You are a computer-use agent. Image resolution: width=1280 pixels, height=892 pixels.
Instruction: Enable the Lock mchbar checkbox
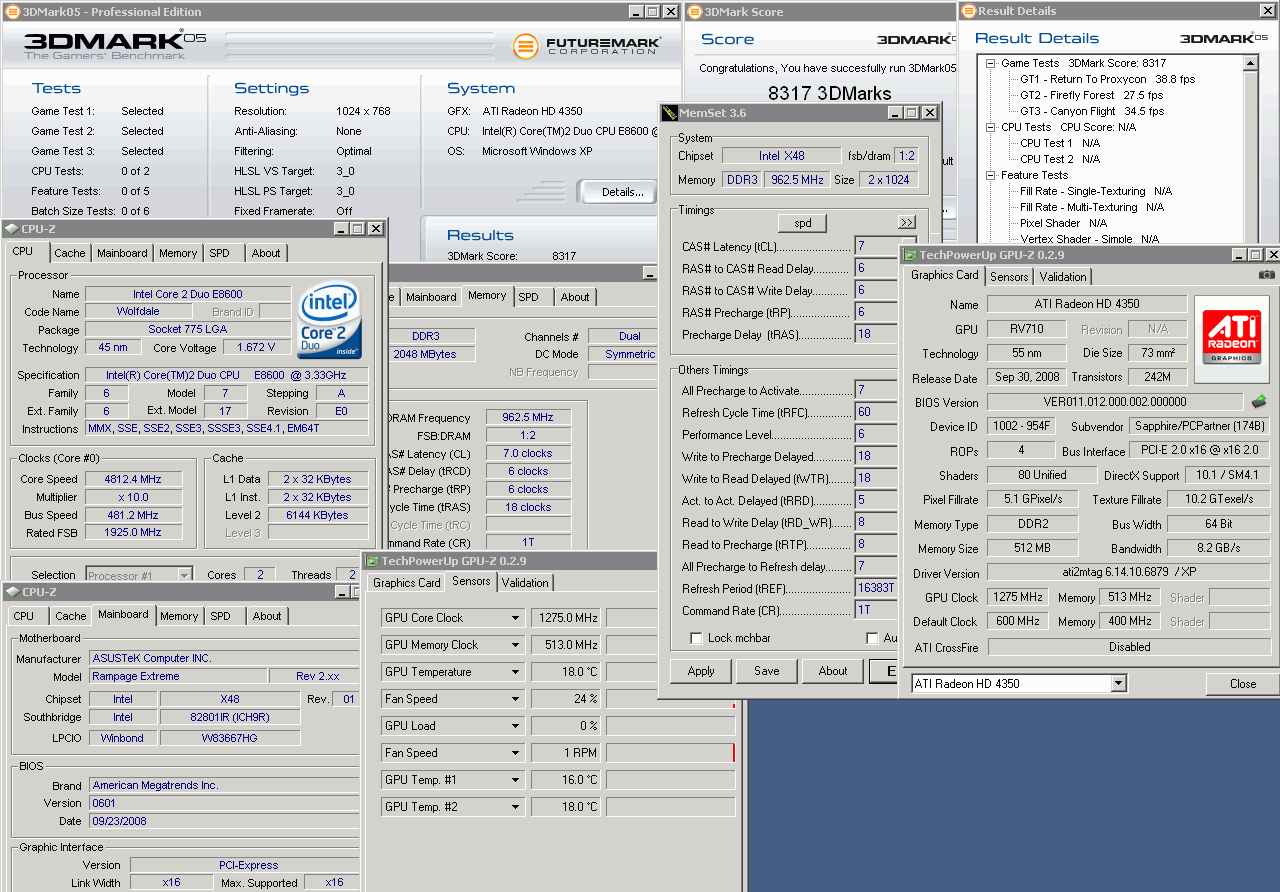(x=696, y=638)
